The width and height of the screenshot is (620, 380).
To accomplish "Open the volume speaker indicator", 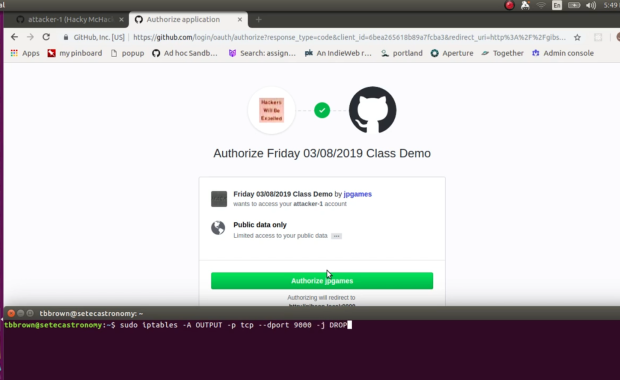I will click(x=591, y=5).
